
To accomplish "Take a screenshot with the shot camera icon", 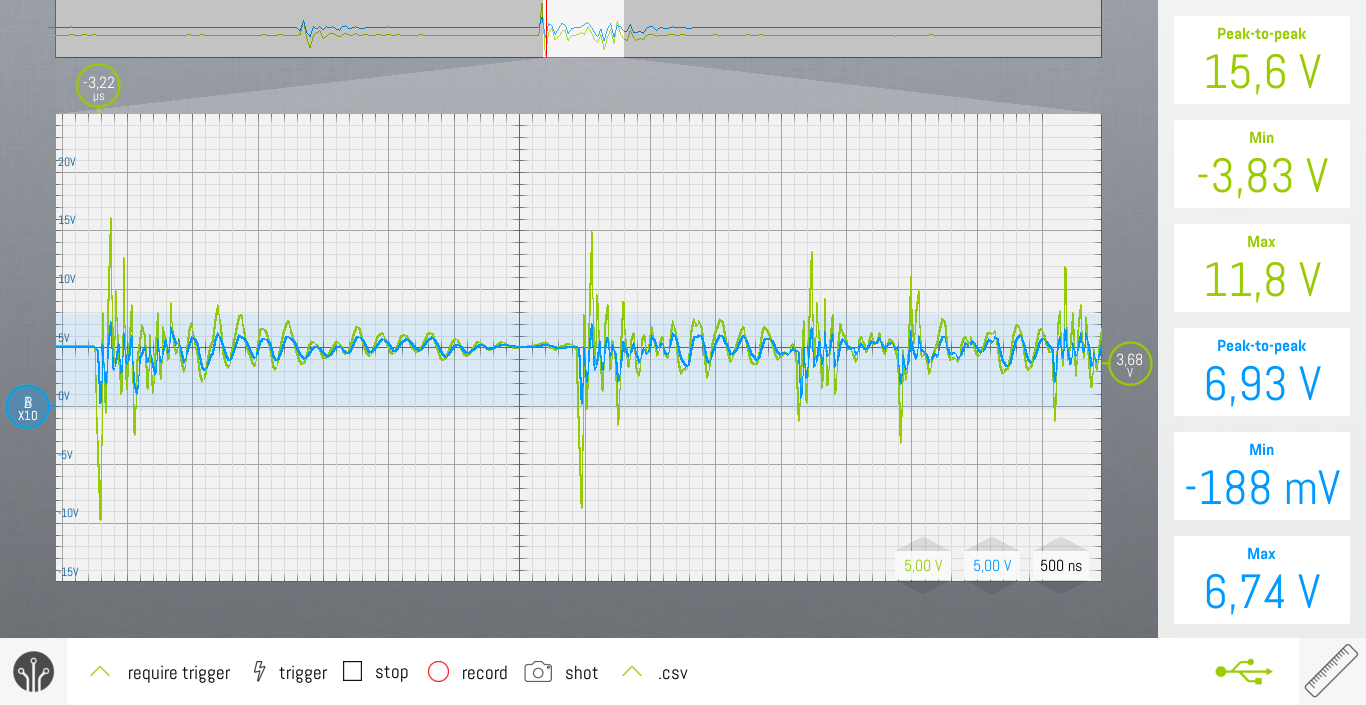I will [538, 672].
